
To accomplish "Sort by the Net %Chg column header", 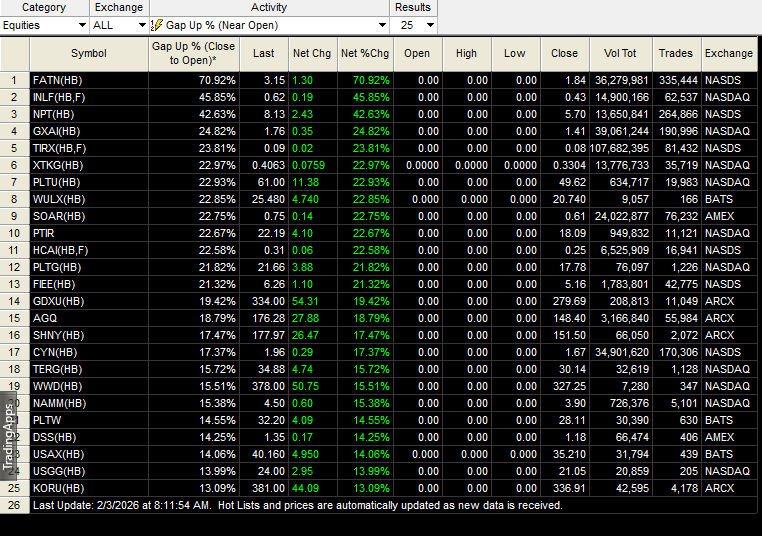I will click(x=365, y=53).
